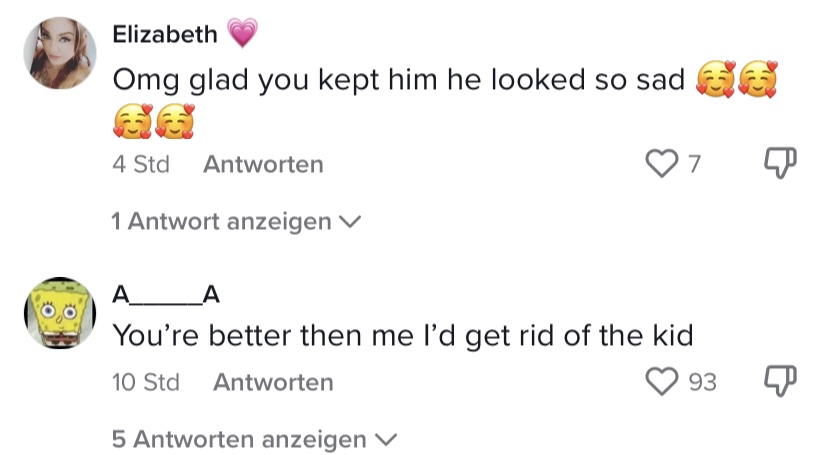
Task: Like Elizabeth's comment with the heart icon
Action: tap(662, 163)
